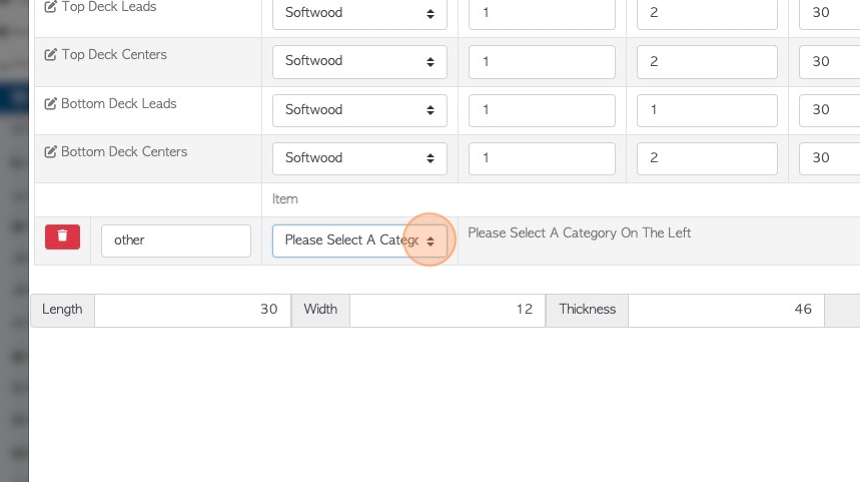Click the Length field showing 30
Image resolution: width=860 pixels, height=482 pixels.
[x=193, y=310]
